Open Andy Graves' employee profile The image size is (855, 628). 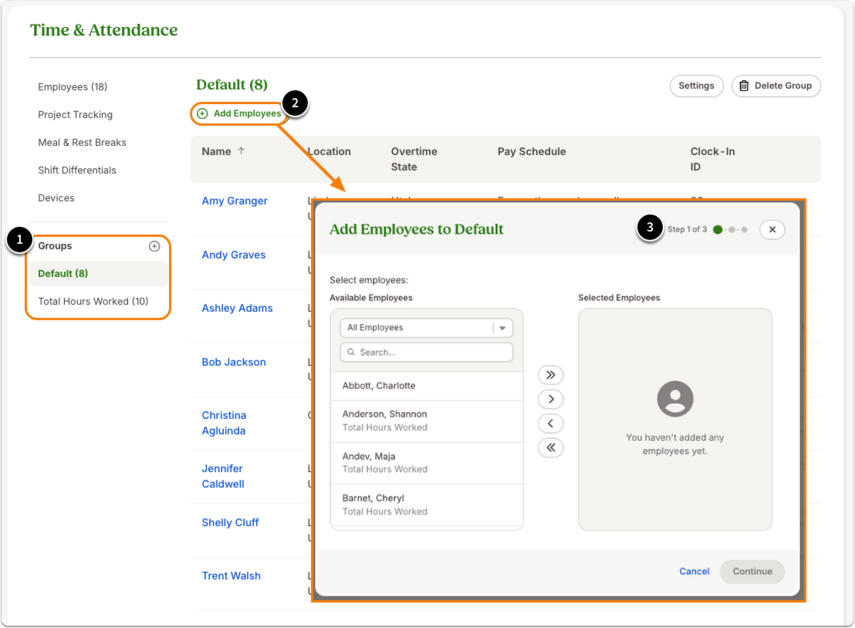[x=233, y=255]
